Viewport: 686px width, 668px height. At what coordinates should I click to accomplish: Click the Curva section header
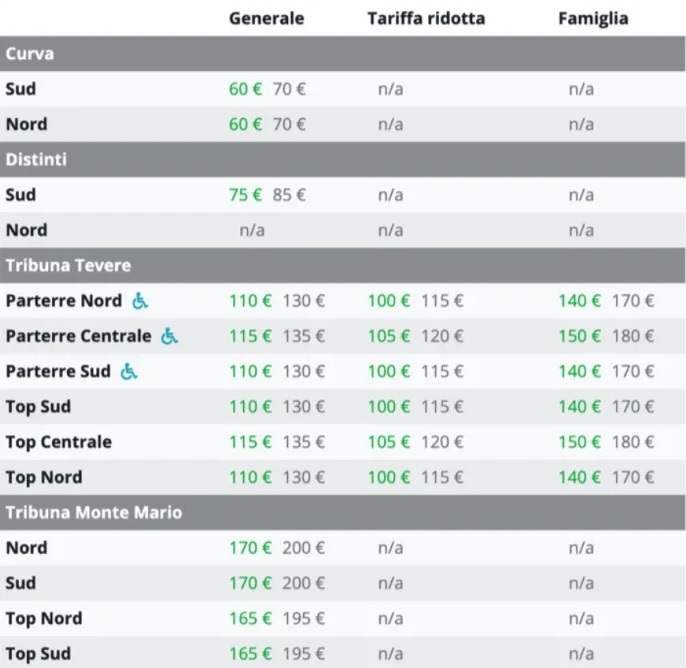(343, 54)
